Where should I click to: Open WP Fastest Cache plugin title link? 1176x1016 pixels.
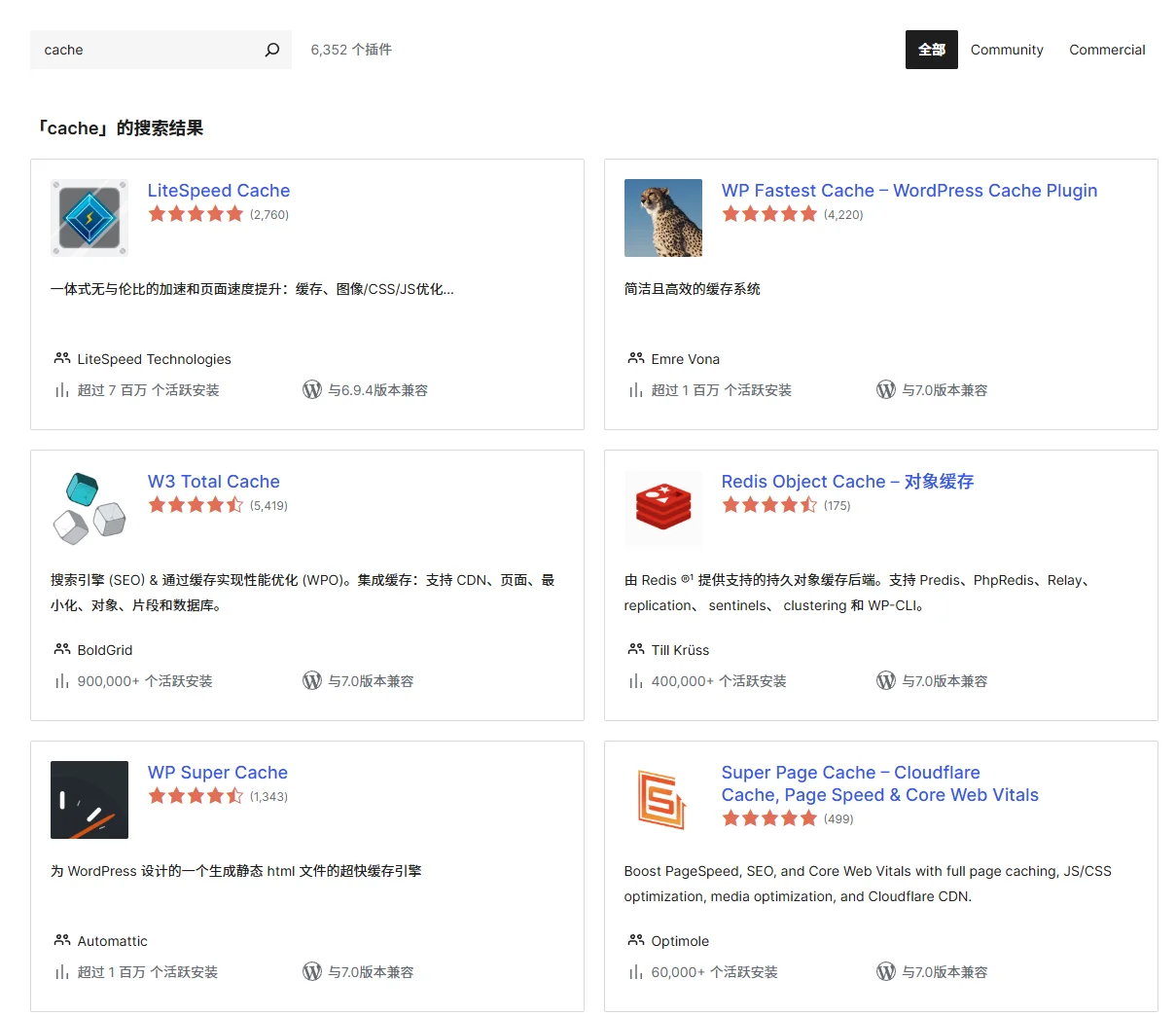(909, 191)
